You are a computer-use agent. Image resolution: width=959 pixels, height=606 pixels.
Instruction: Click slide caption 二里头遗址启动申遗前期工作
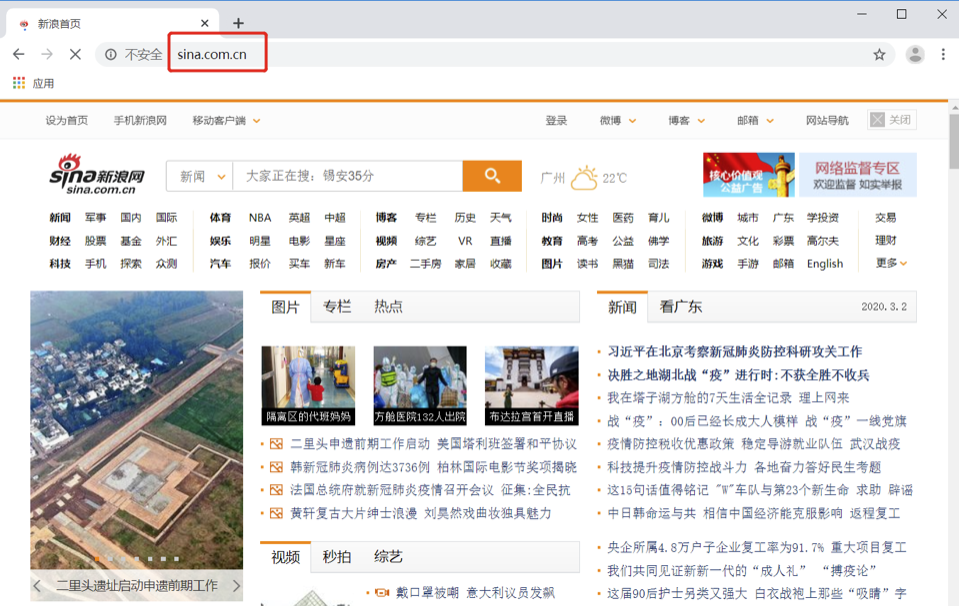(x=137, y=586)
